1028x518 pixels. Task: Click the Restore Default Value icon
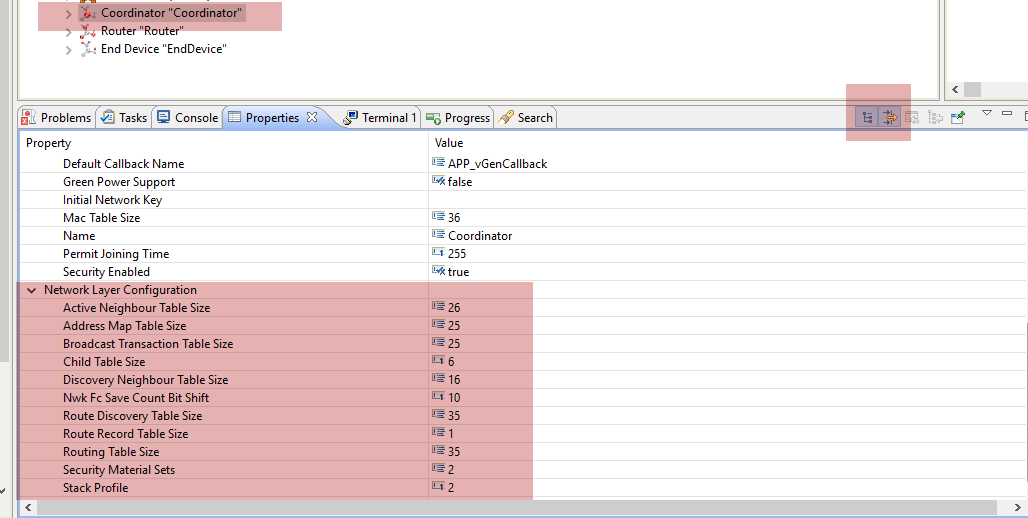tap(912, 117)
